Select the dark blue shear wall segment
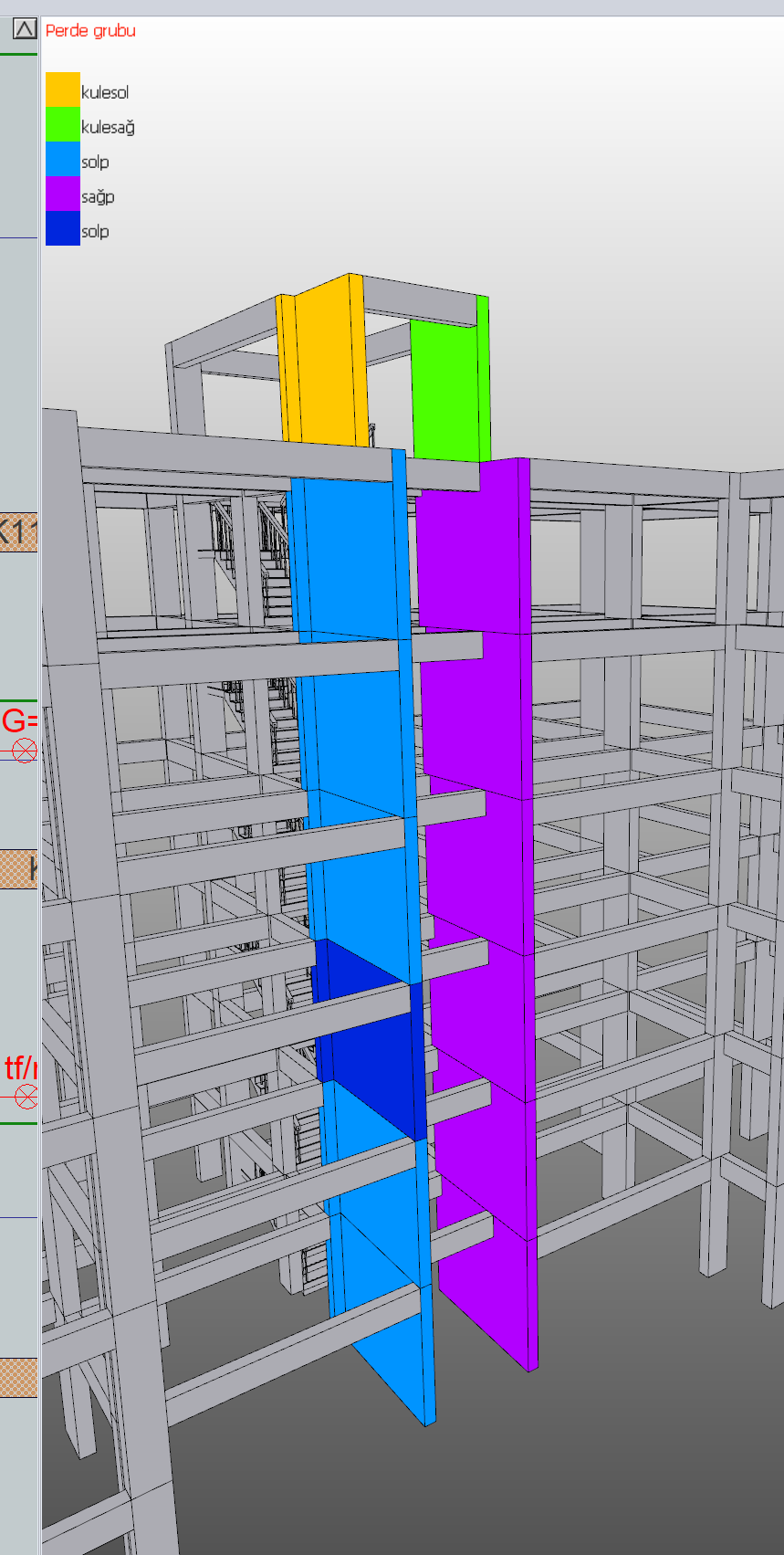 pyautogui.click(x=365, y=1041)
